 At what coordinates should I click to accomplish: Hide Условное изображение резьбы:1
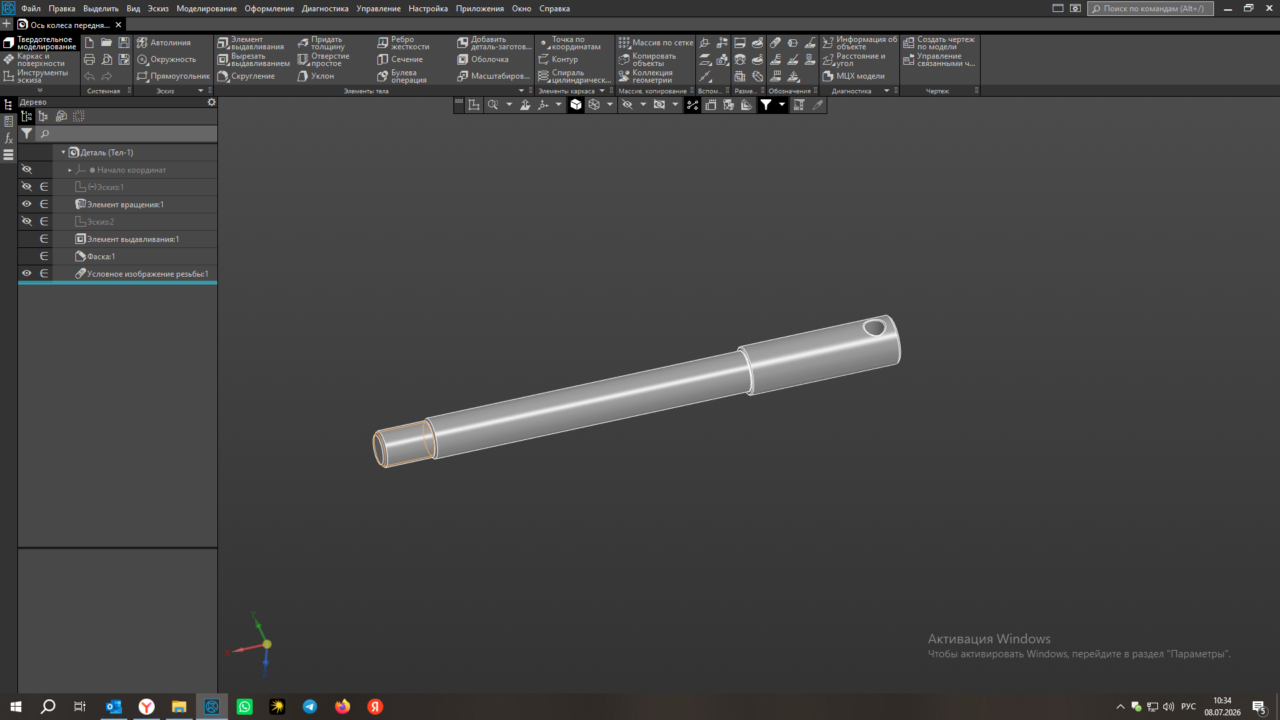pos(27,273)
